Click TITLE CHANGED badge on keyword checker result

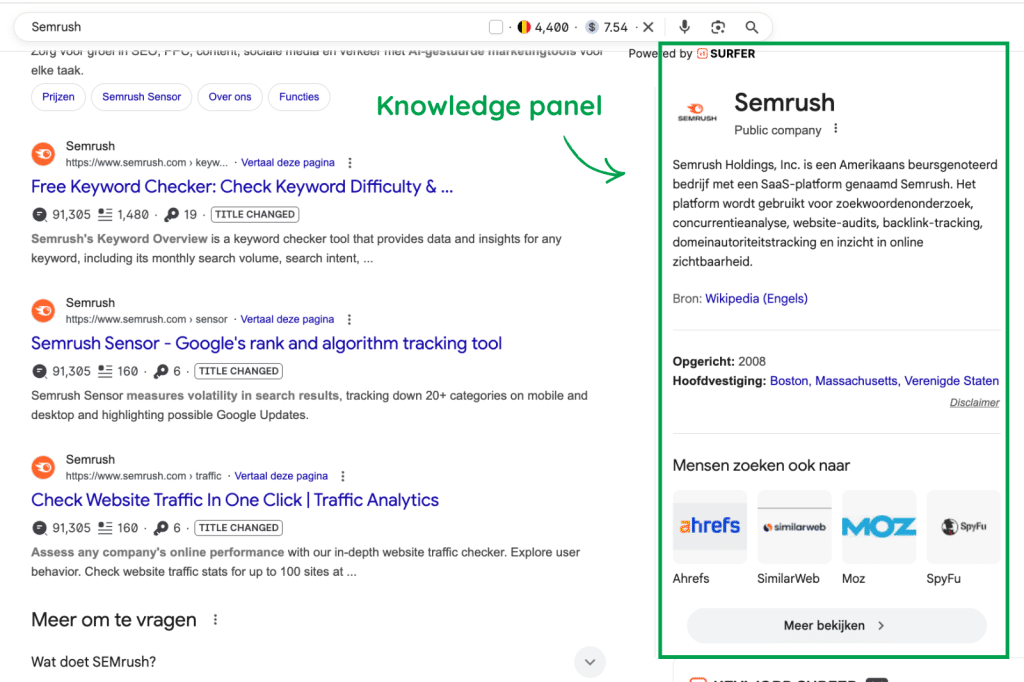coord(255,214)
